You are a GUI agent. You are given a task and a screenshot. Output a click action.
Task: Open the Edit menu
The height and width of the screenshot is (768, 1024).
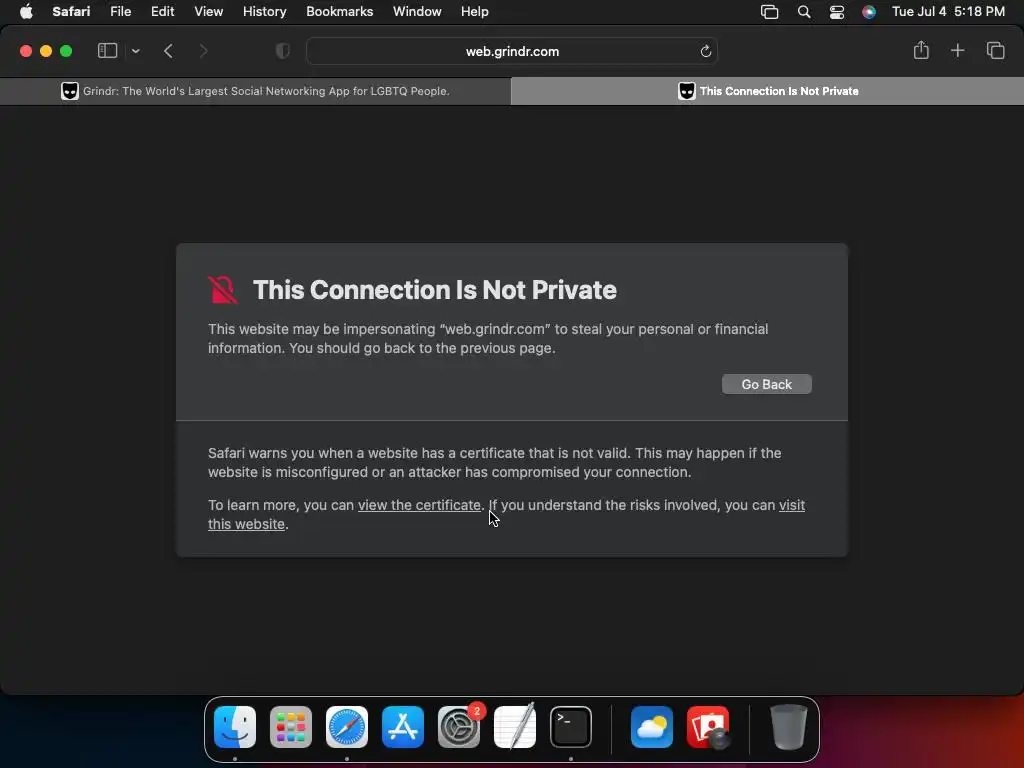pyautogui.click(x=162, y=12)
